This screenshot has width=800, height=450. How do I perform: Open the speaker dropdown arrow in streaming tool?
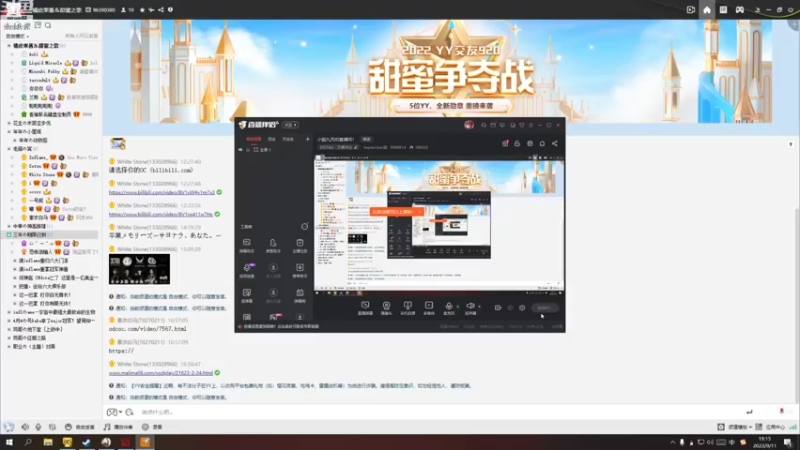479,306
